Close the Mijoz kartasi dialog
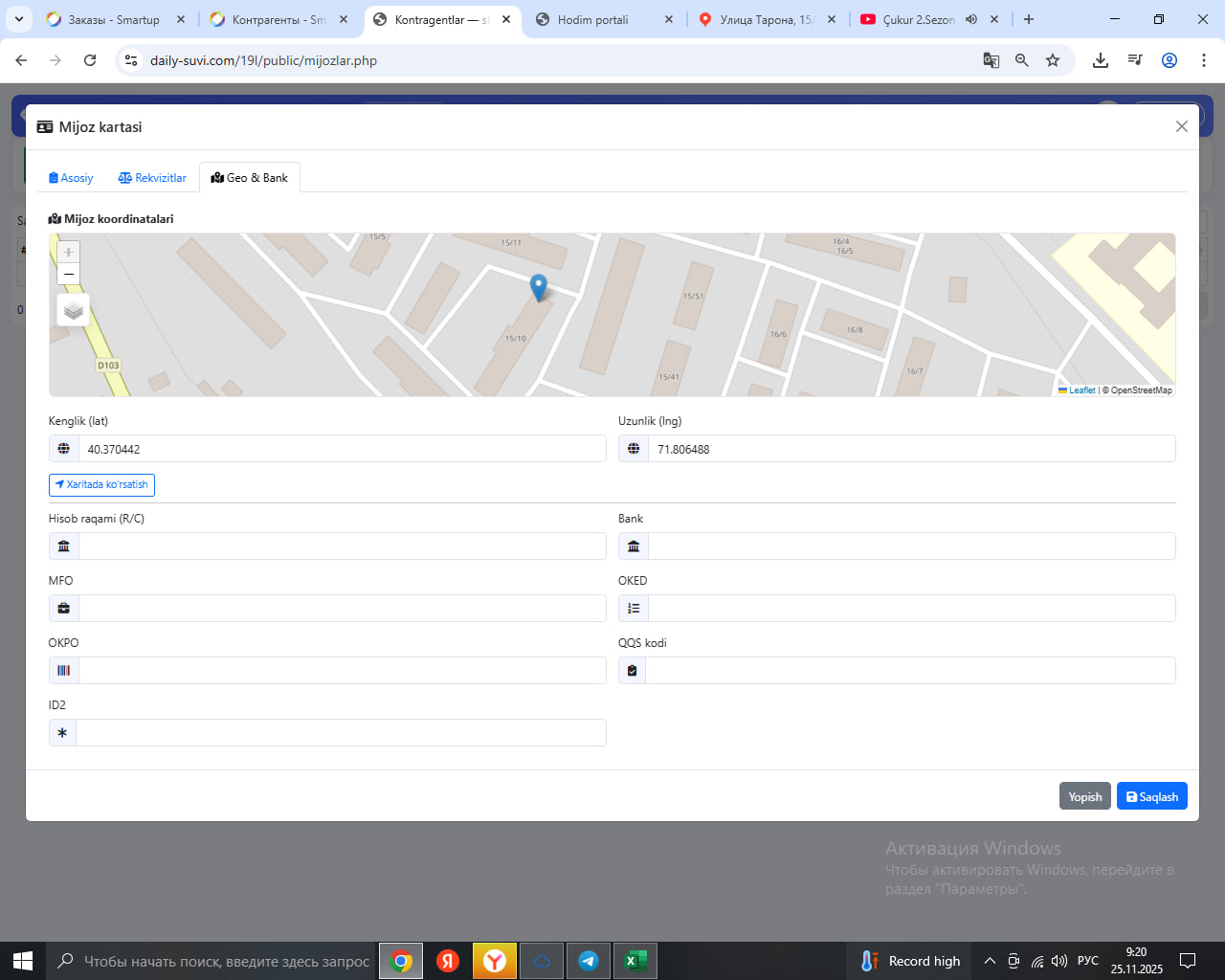This screenshot has width=1225, height=980. (1182, 126)
